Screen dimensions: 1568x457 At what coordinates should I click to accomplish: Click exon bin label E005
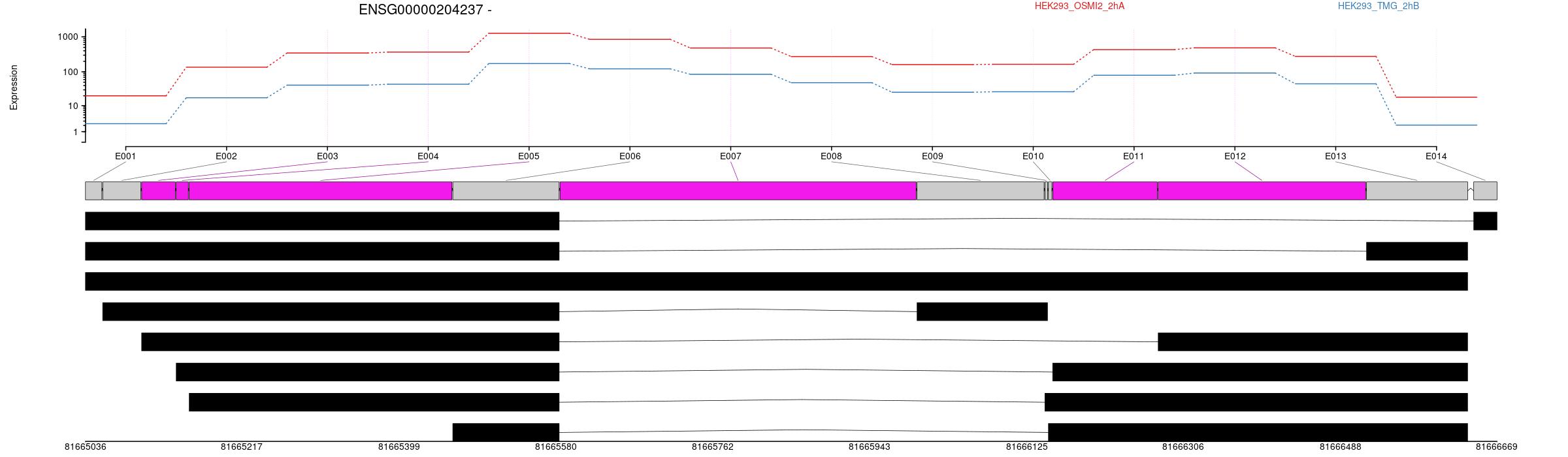[529, 156]
